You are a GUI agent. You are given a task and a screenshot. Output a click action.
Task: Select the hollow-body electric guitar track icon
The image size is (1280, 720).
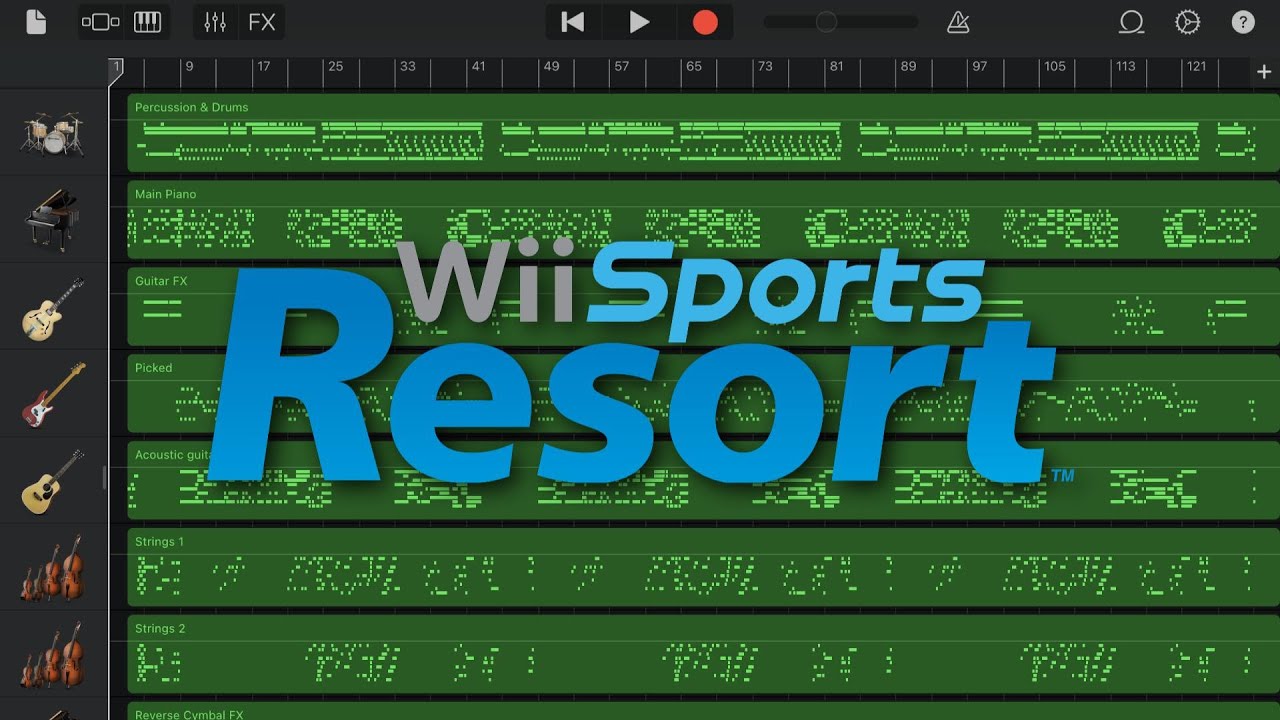53,308
